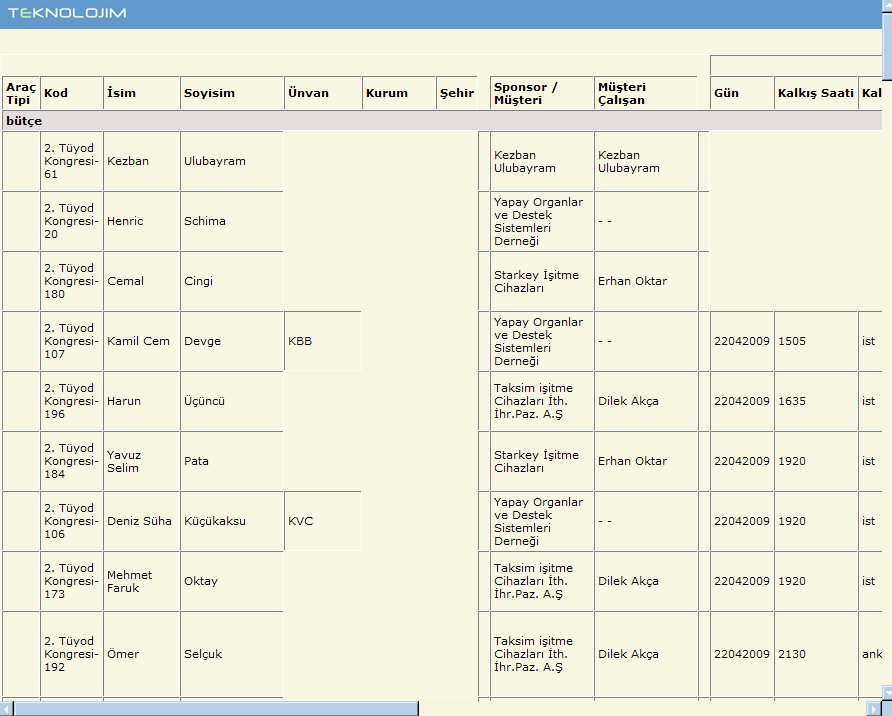
Task: Click code cell 2. Tüyod Kongresi-192
Action: (72, 654)
